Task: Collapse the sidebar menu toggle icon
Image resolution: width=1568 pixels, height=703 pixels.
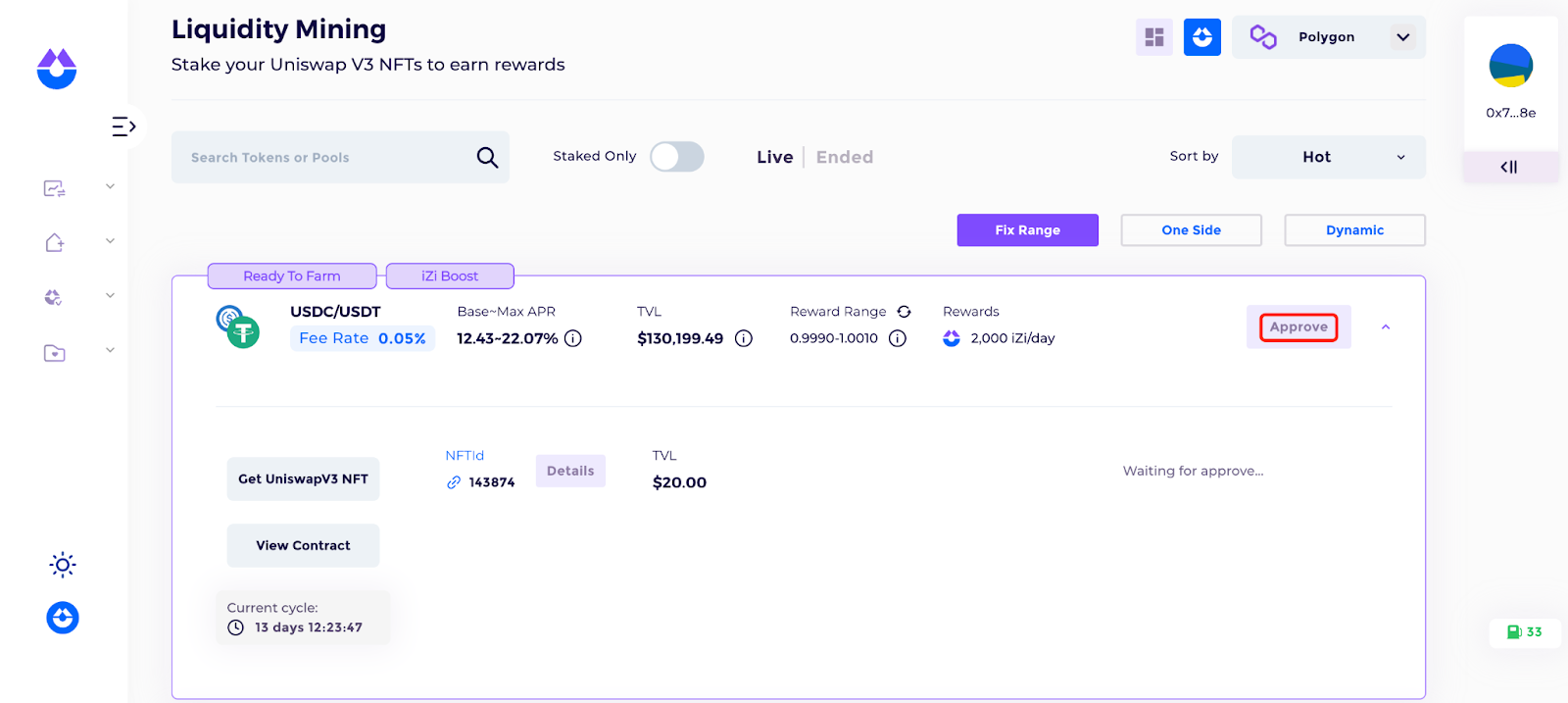Action: tap(123, 126)
